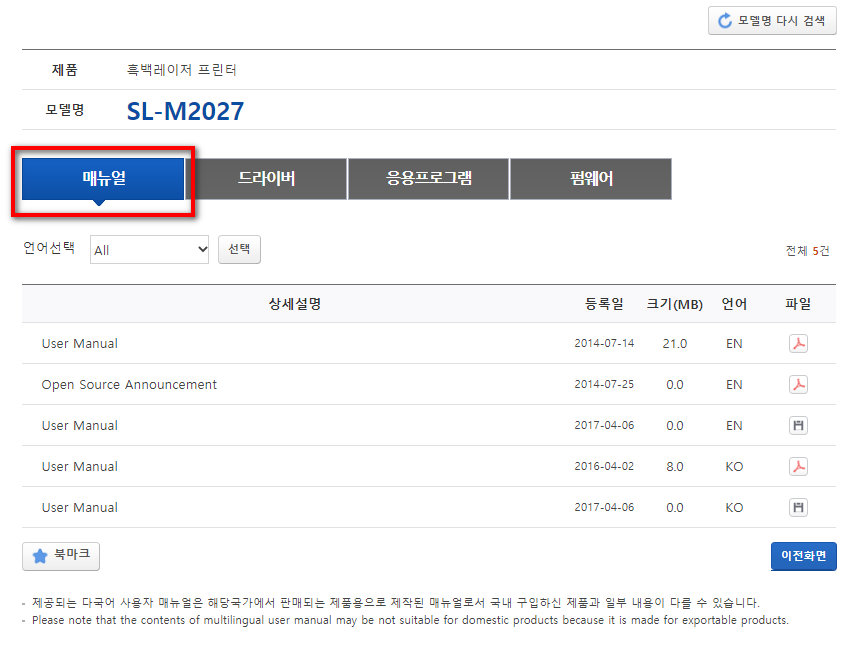
Task: Click the star icon on 북마크 button
Action: (40, 556)
